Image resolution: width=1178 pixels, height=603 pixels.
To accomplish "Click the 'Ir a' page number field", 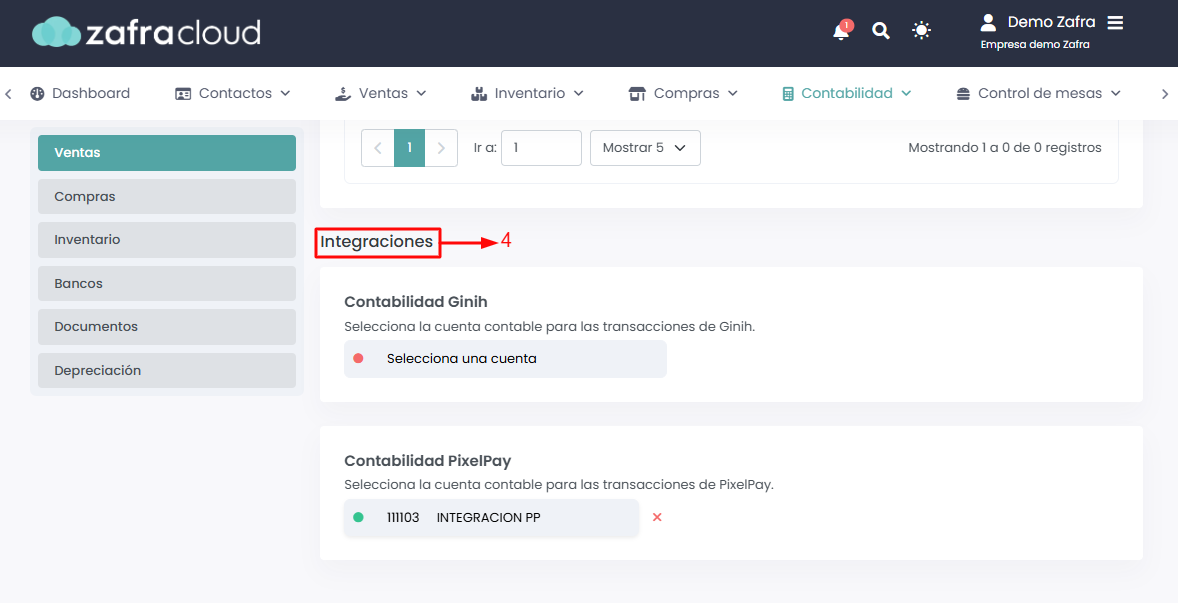I will [x=541, y=148].
